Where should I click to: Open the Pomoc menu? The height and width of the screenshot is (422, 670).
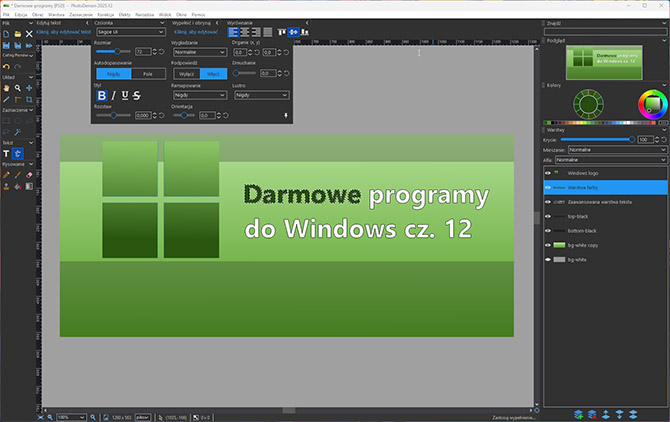pyautogui.click(x=198, y=15)
